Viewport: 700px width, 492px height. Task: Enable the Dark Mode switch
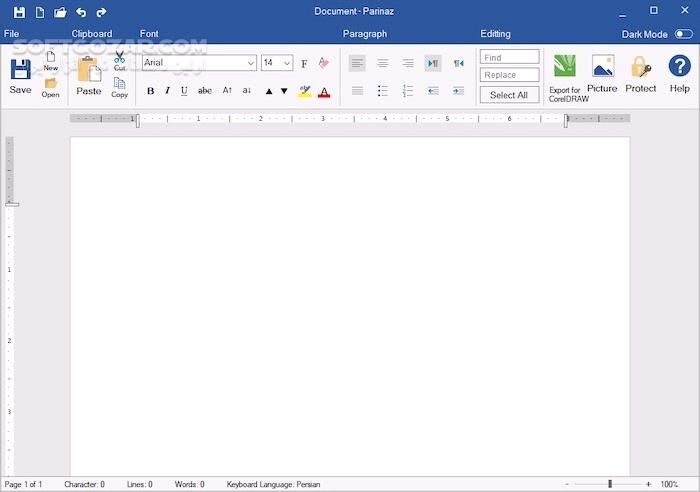tap(682, 34)
